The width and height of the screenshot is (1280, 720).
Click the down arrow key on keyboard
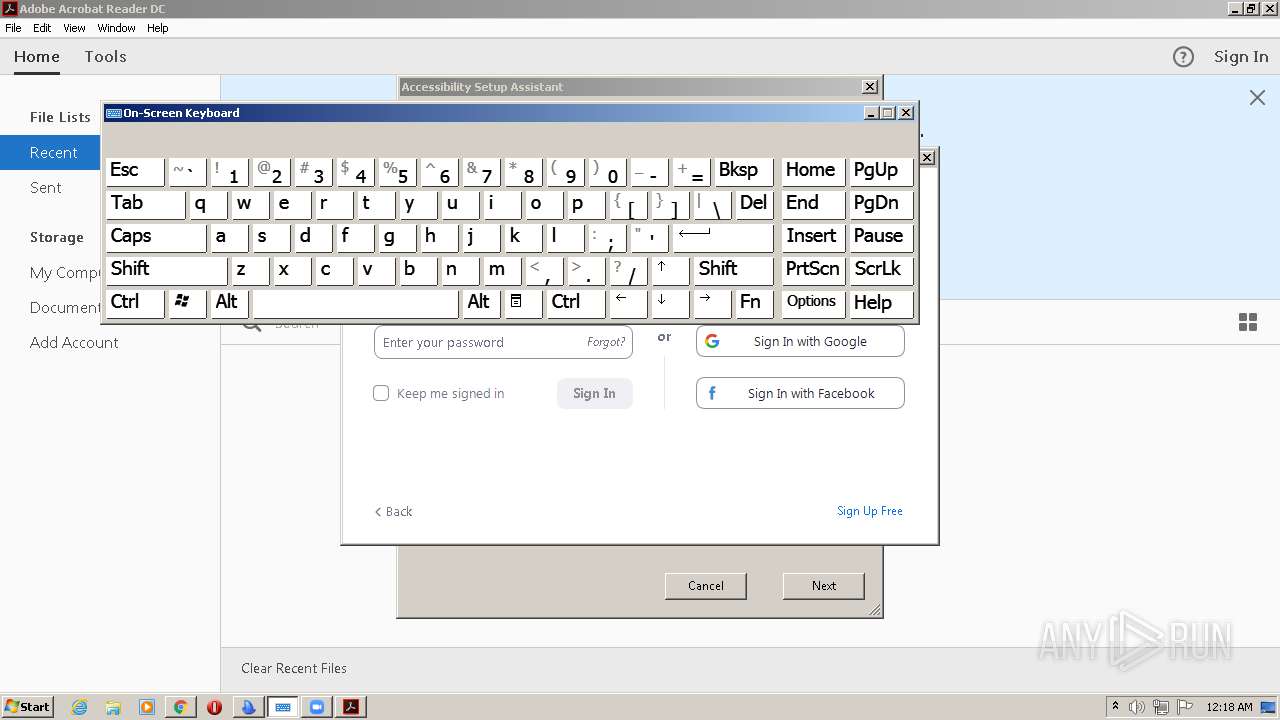[x=670, y=302]
